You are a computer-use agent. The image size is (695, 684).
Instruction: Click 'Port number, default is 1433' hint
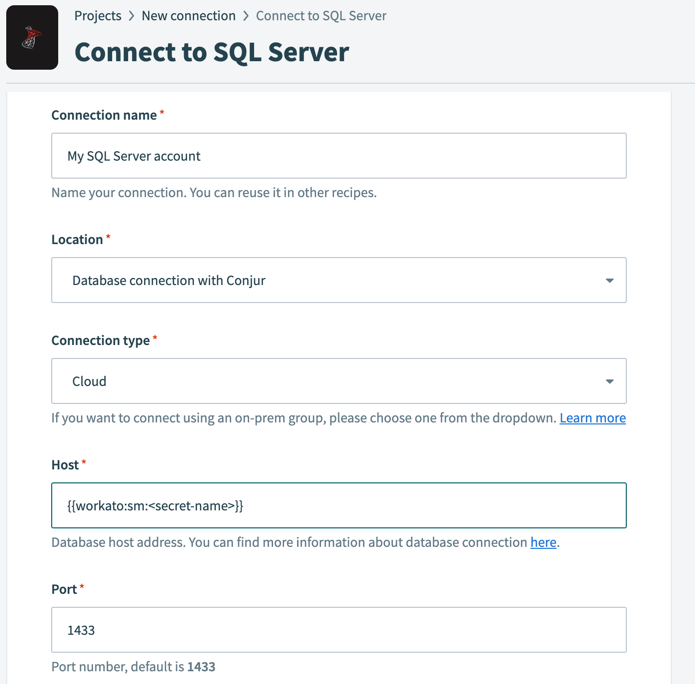click(133, 667)
